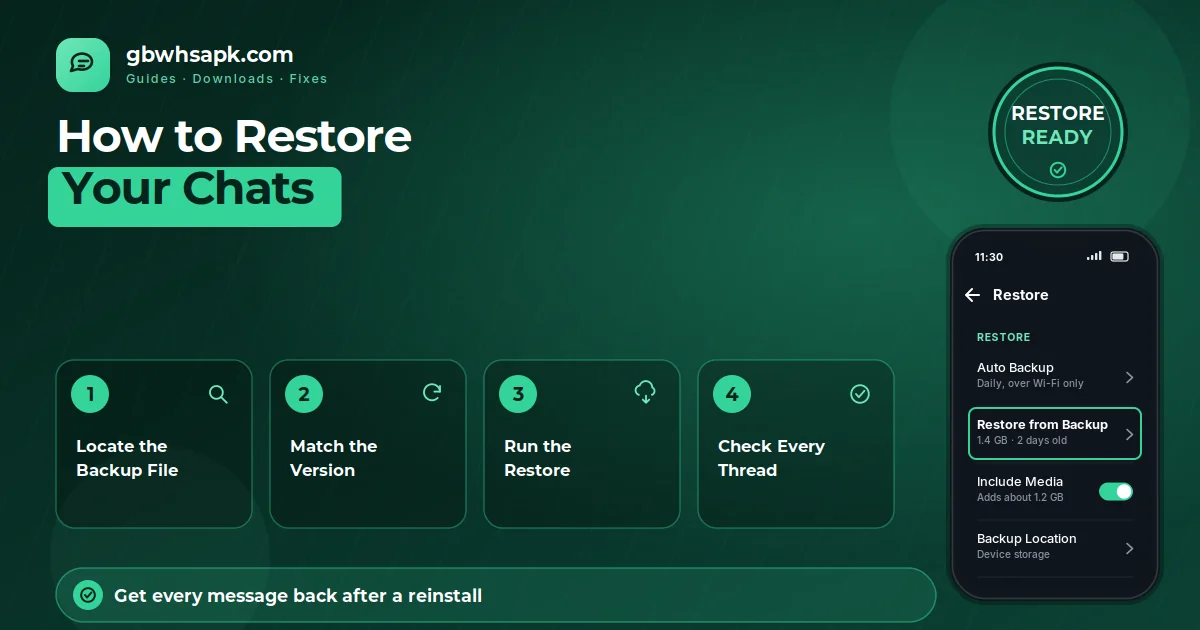This screenshot has width=1200, height=630.
Task: Select the "Check Every Thread" card text
Action: (x=771, y=458)
